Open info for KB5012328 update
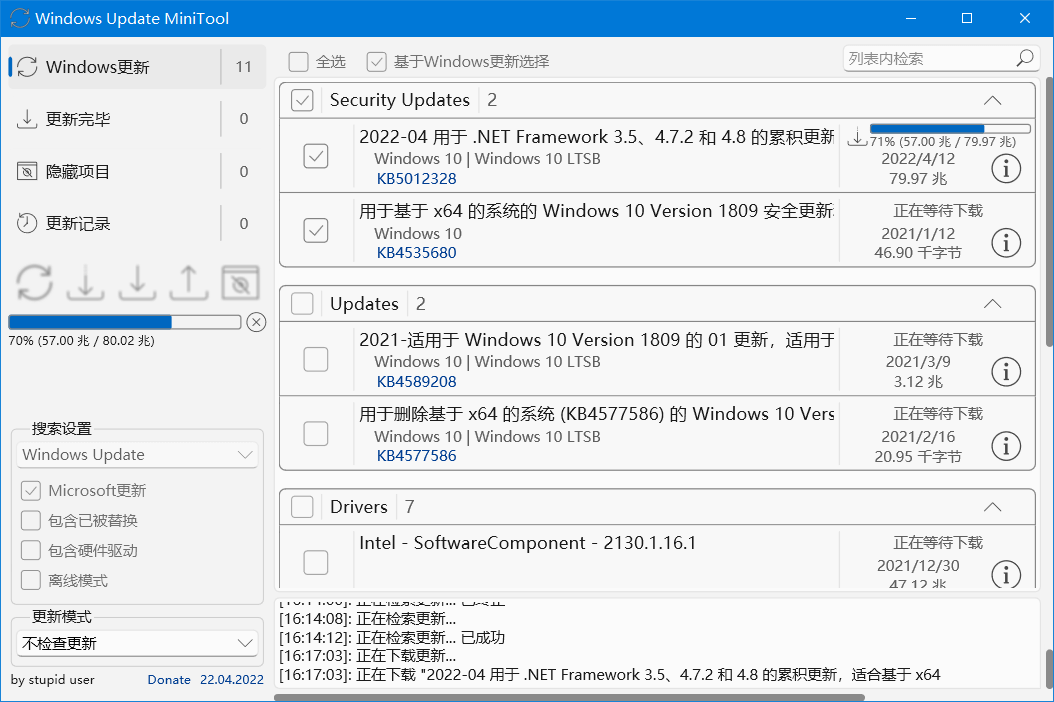Image resolution: width=1054 pixels, height=702 pixels. tap(1006, 169)
